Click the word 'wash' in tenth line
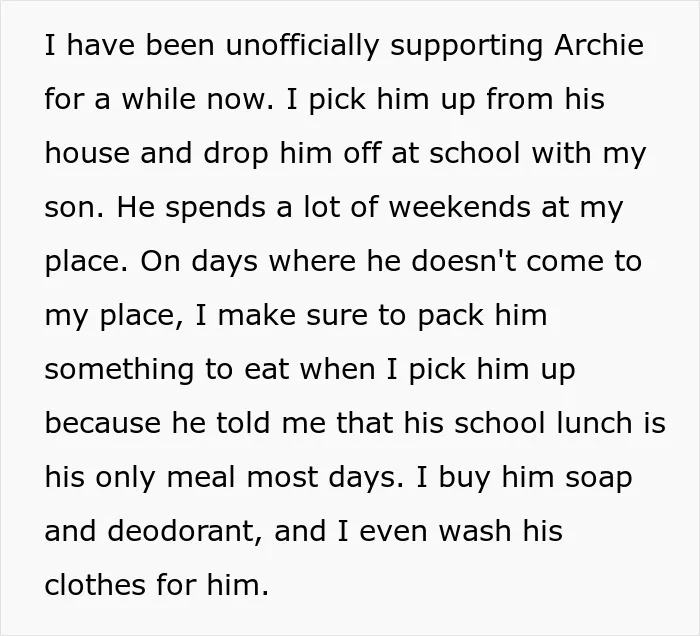The image size is (700, 636). [475, 531]
